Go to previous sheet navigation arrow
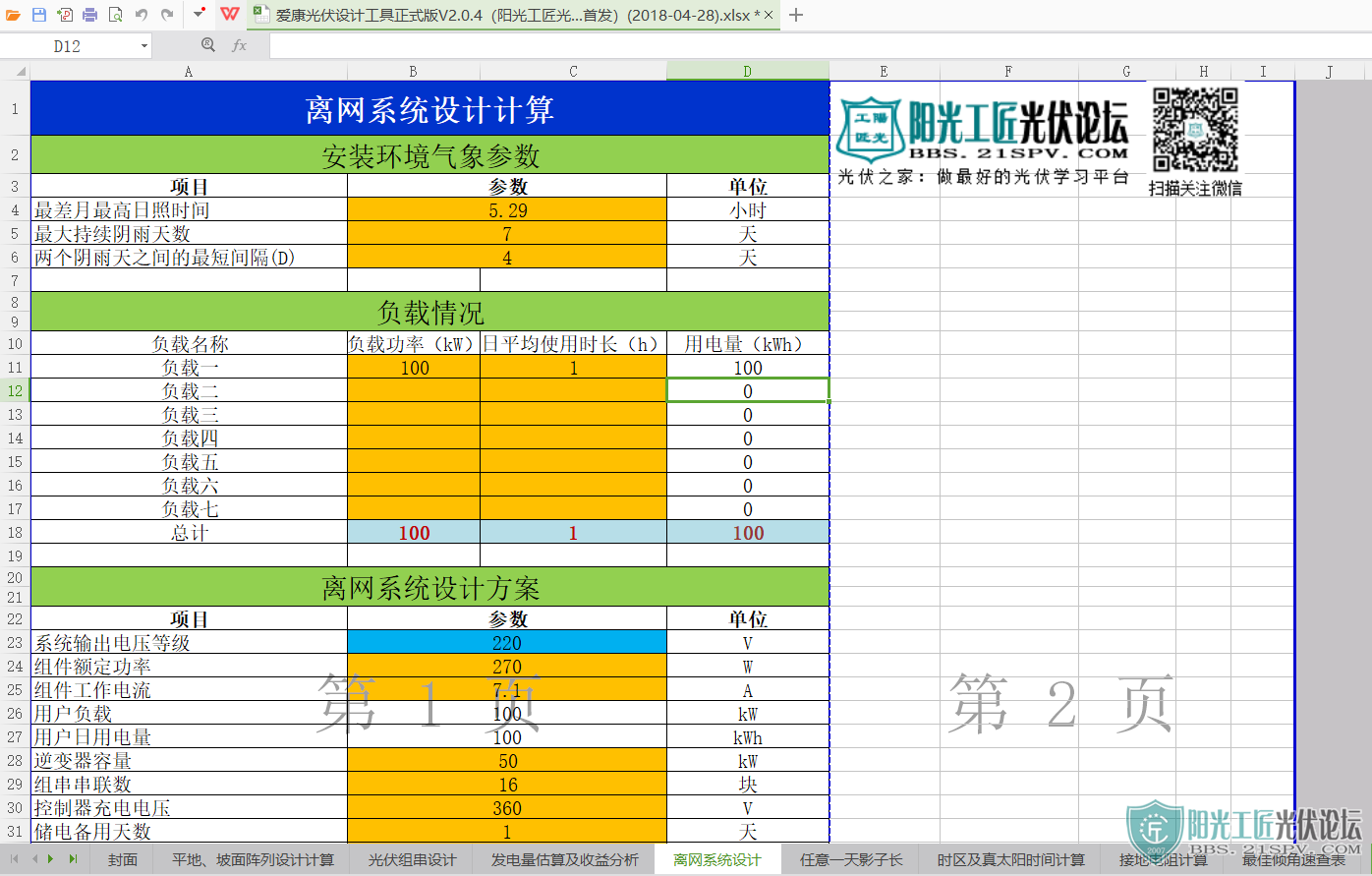Image resolution: width=1372 pixels, height=876 pixels. [34, 859]
